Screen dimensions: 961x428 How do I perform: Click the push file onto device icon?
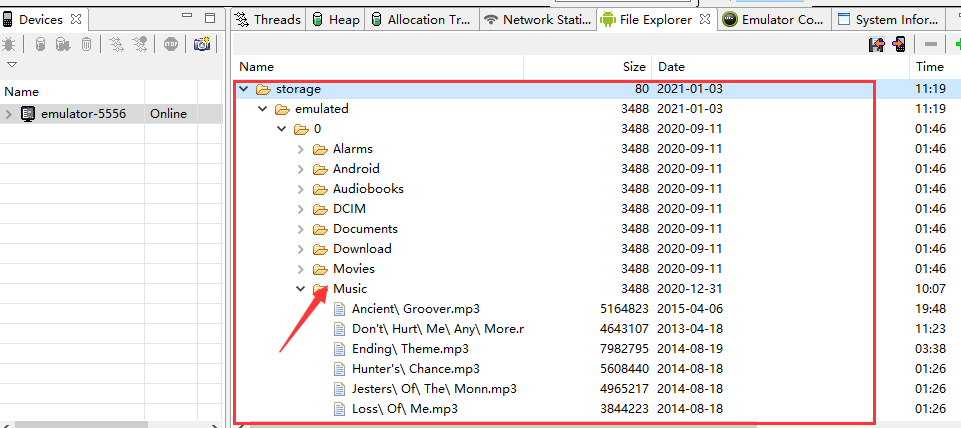[899, 44]
